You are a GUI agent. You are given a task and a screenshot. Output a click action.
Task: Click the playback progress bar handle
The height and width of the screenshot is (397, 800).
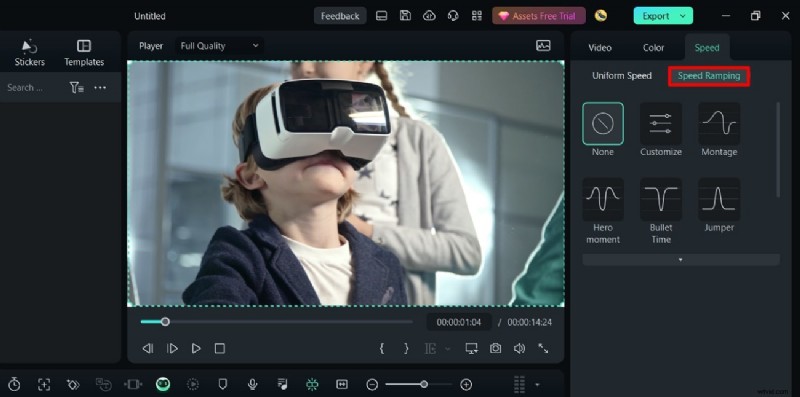point(165,321)
